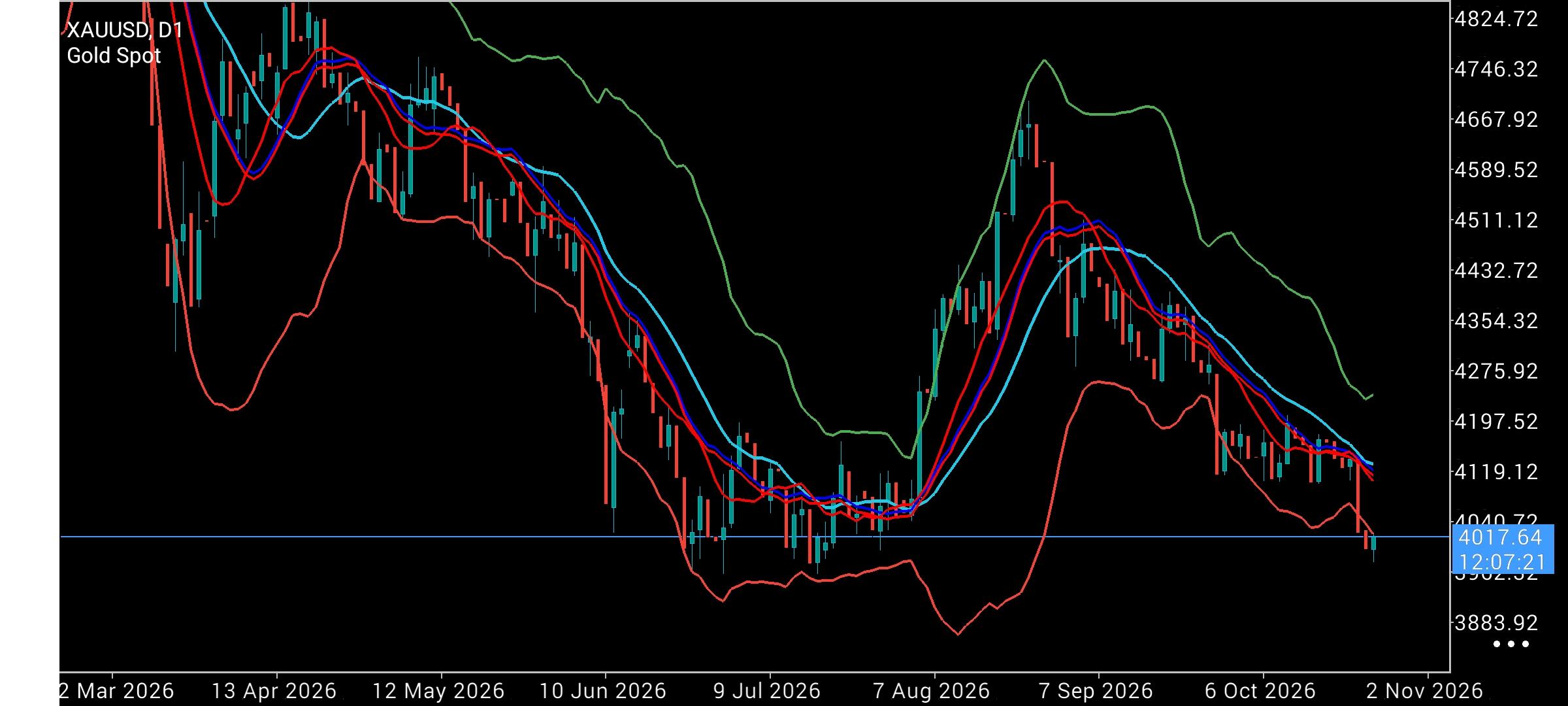
Task: Select the 6 Oct 2026 date label
Action: (1260, 691)
